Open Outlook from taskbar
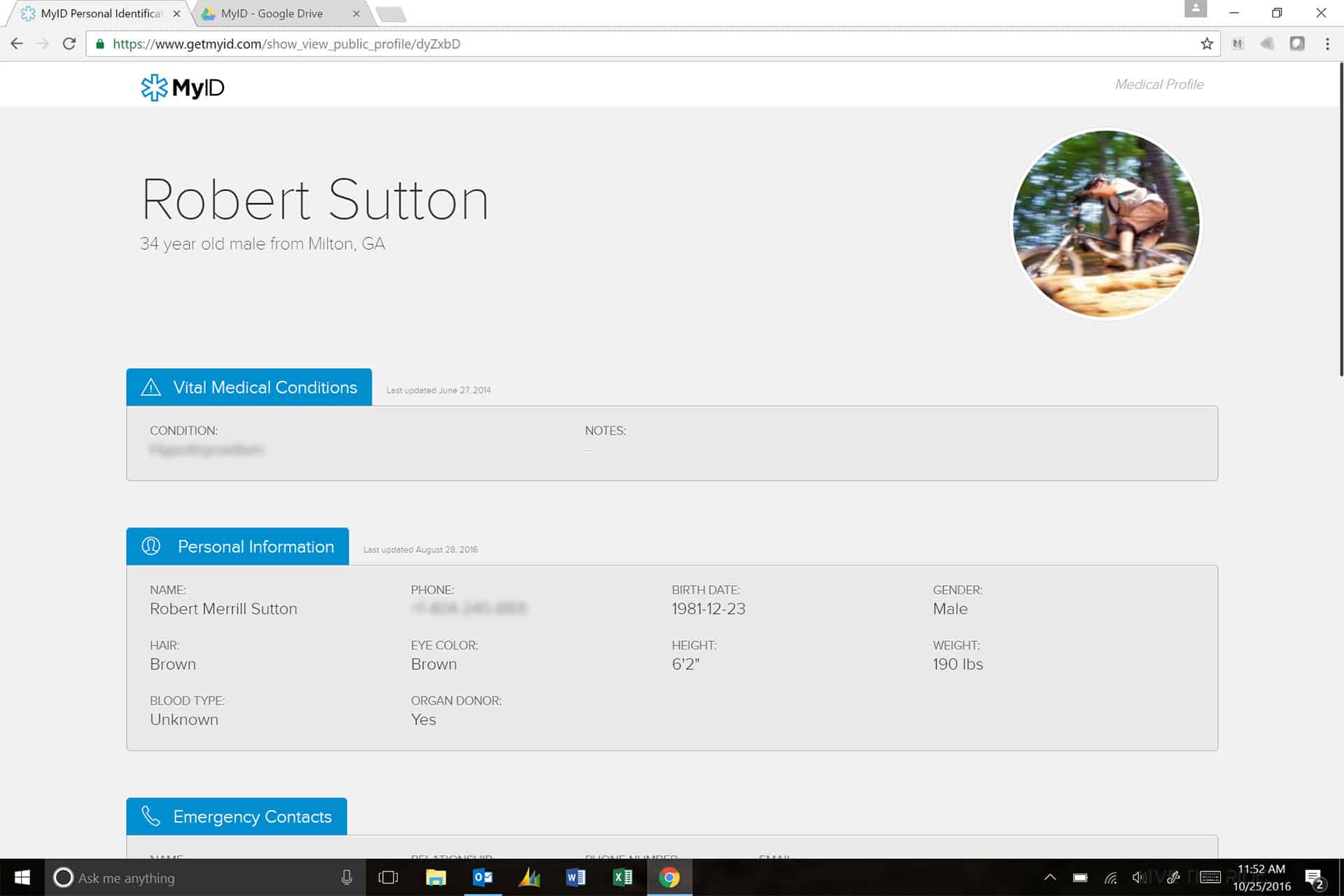The width and height of the screenshot is (1344, 896). point(482,877)
